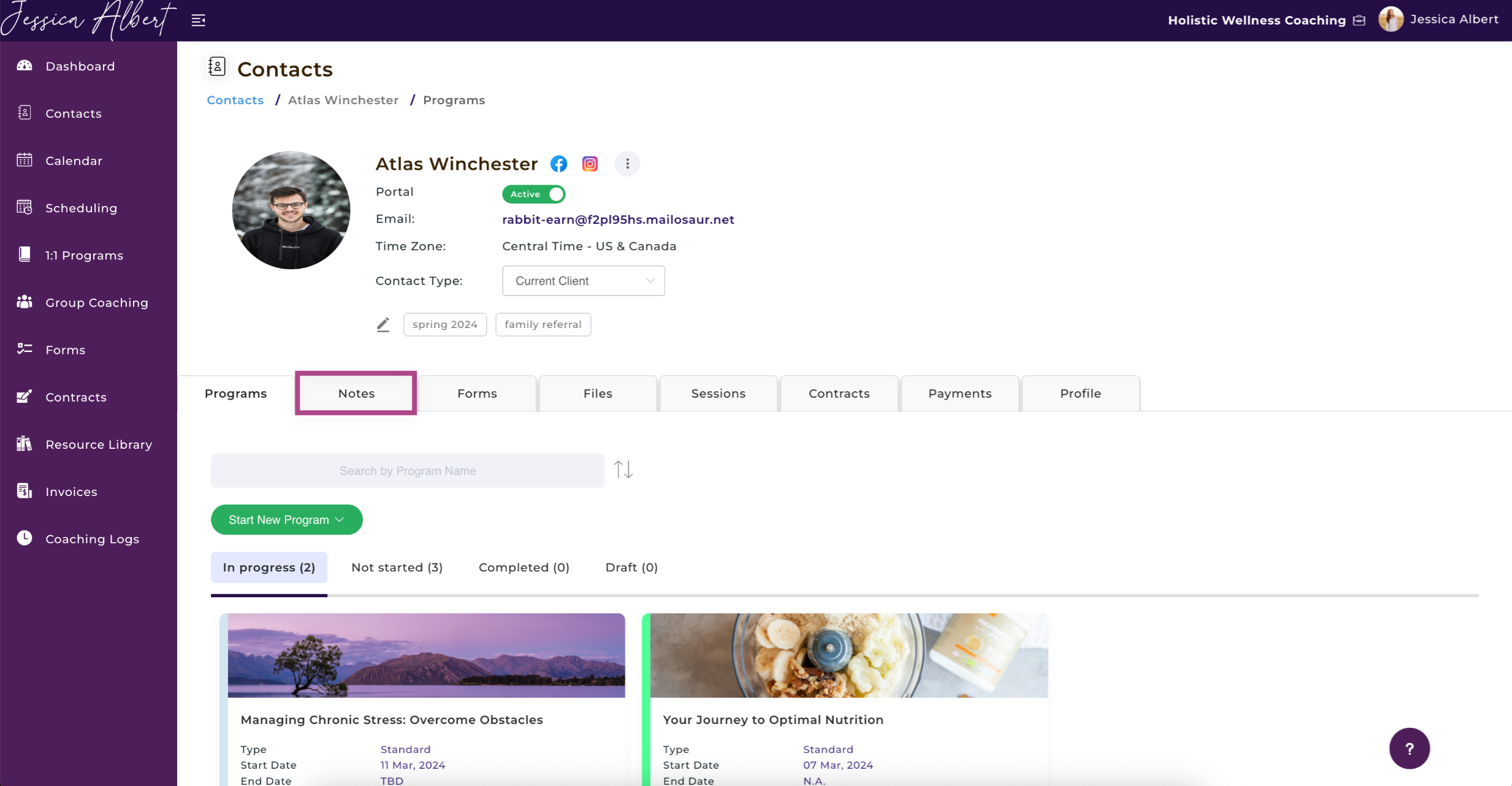This screenshot has height=786, width=1512.
Task: Click the Contacts breadcrumb link
Action: pos(235,100)
